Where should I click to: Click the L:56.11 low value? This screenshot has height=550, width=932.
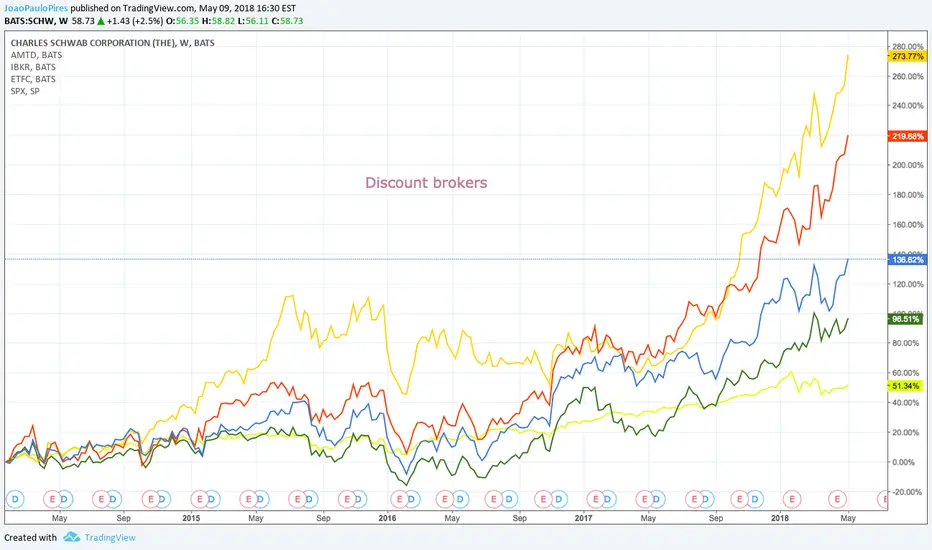click(x=253, y=21)
